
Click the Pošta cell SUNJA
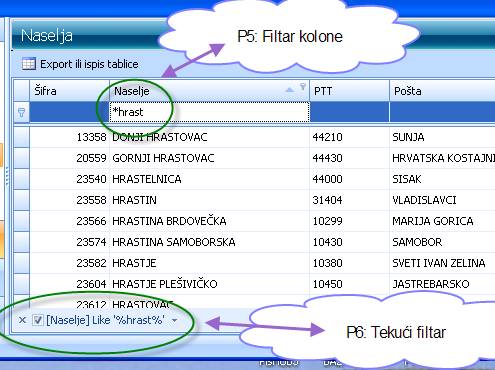point(442,137)
